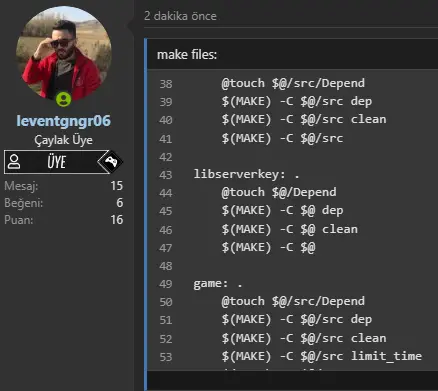This screenshot has height=391, width=438.
Task: Open the '2 dakika önce' timestamp link
Action: (180, 16)
